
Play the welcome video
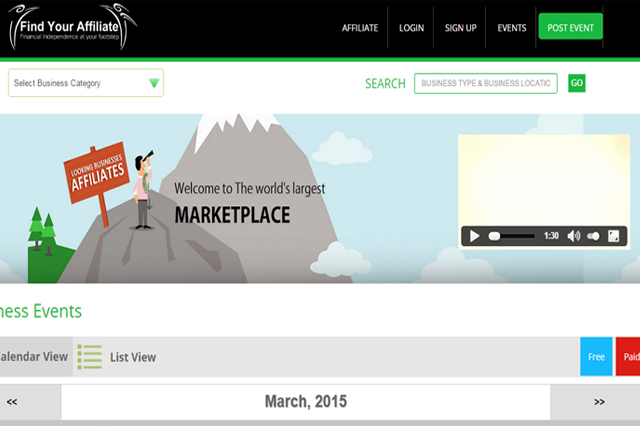[475, 236]
